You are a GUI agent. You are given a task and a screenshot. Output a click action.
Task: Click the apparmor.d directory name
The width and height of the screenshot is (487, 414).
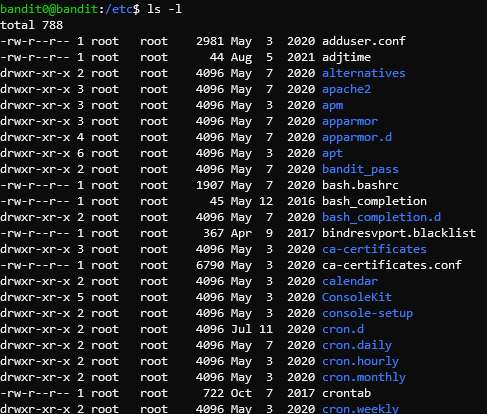(x=357, y=137)
